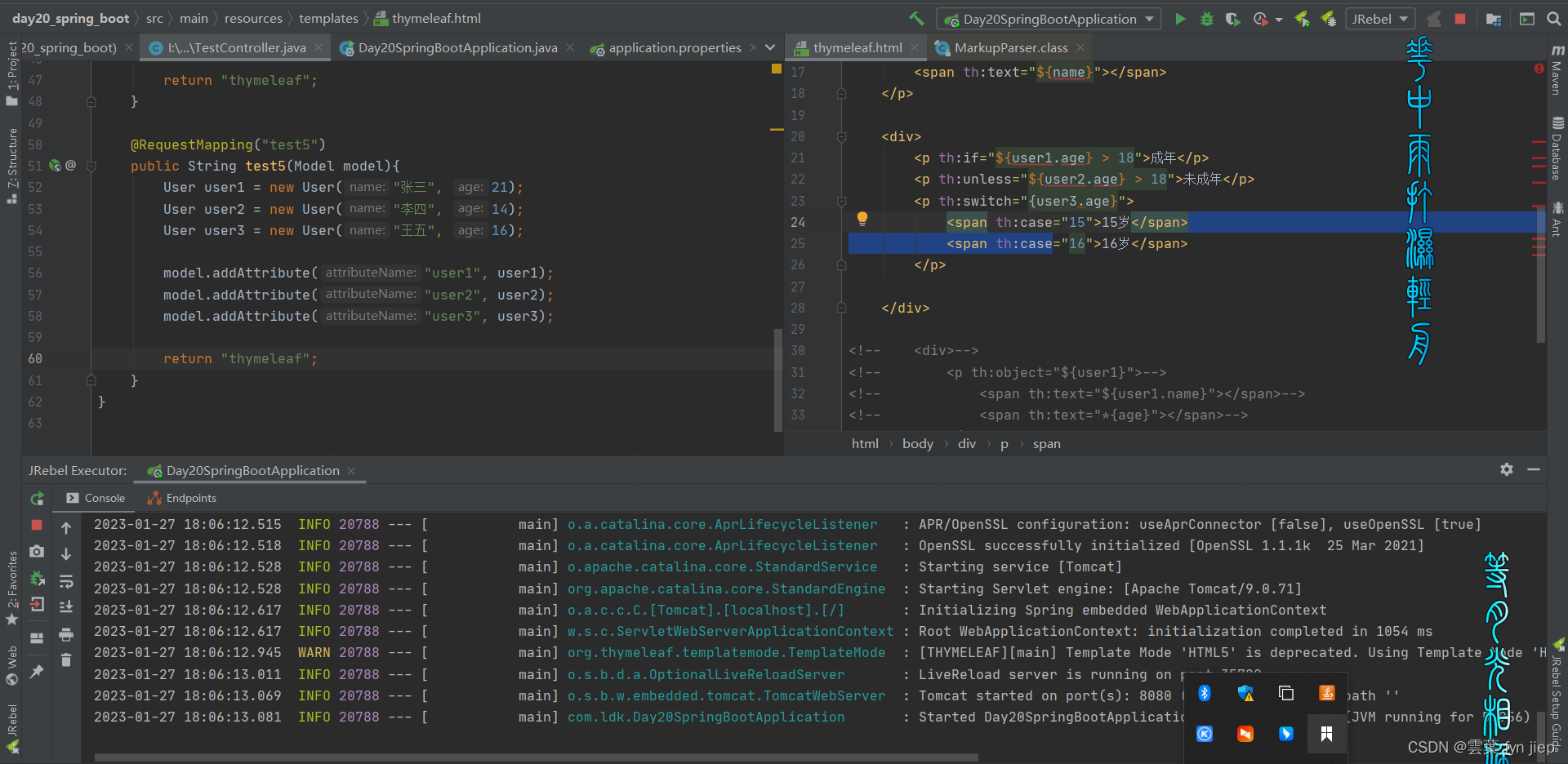Click the intention lightbulb on line 24
This screenshot has width=1568, height=764.
click(x=862, y=219)
